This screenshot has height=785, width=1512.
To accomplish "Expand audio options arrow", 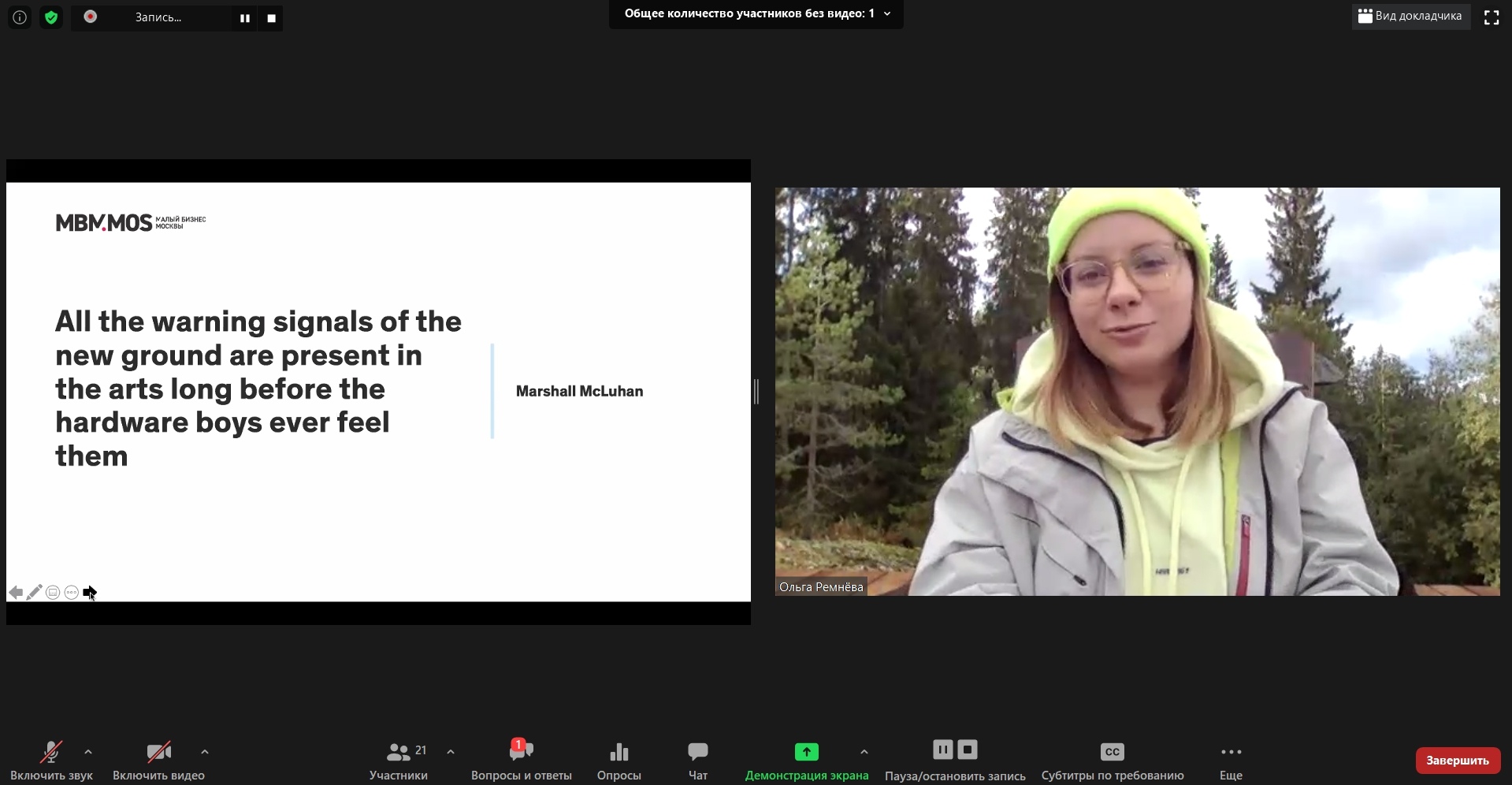I will [x=88, y=752].
